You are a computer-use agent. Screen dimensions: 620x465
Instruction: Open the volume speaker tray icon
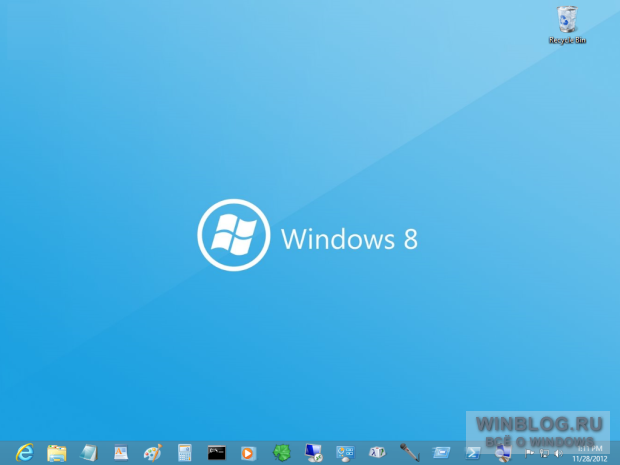point(558,453)
